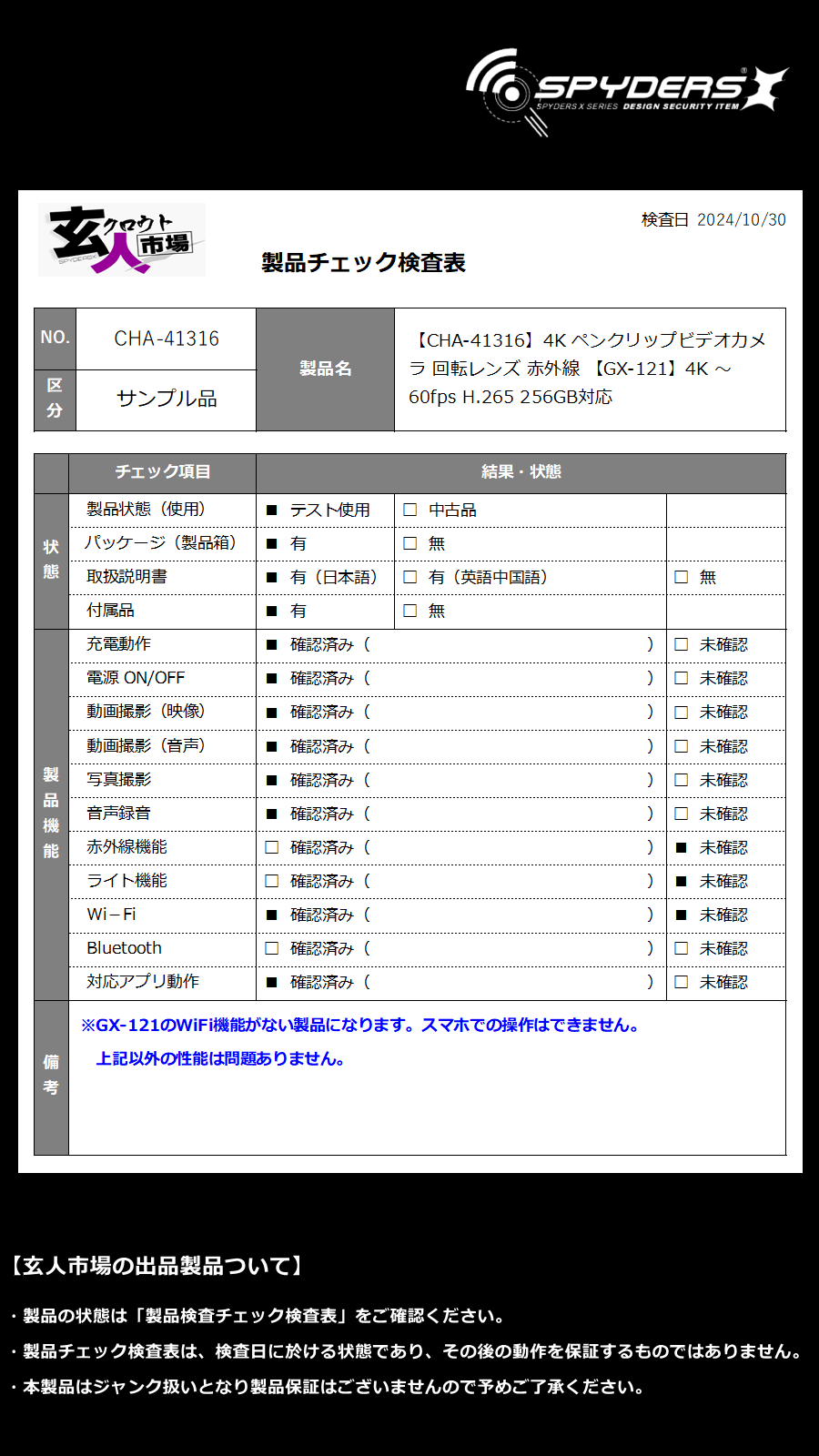Click the 備考 section label
Viewport: 819px width, 1456px height.
click(x=51, y=1076)
